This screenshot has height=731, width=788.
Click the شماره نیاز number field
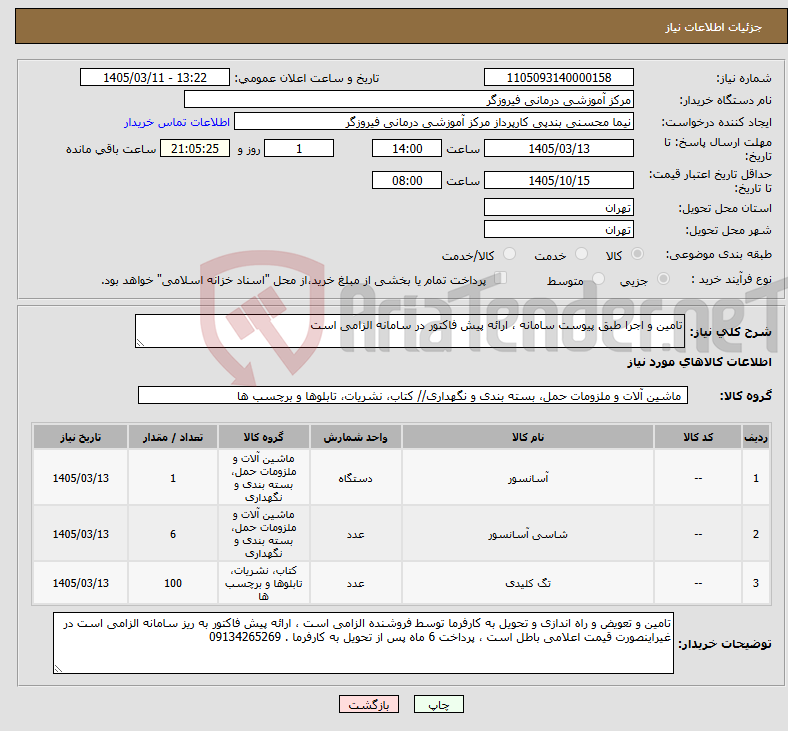click(x=559, y=77)
